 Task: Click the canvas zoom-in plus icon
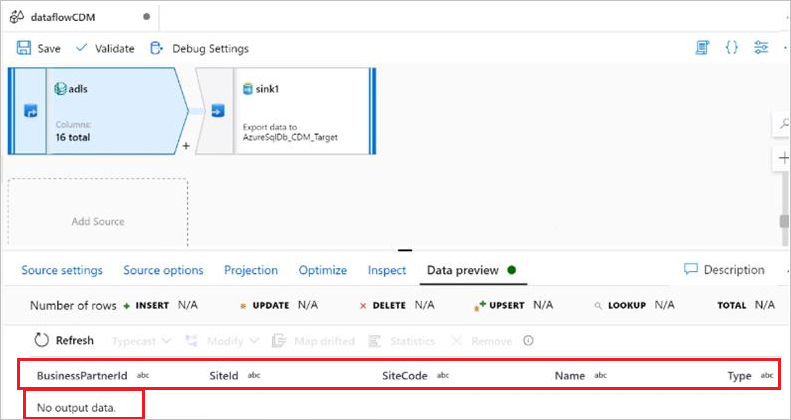coord(782,158)
